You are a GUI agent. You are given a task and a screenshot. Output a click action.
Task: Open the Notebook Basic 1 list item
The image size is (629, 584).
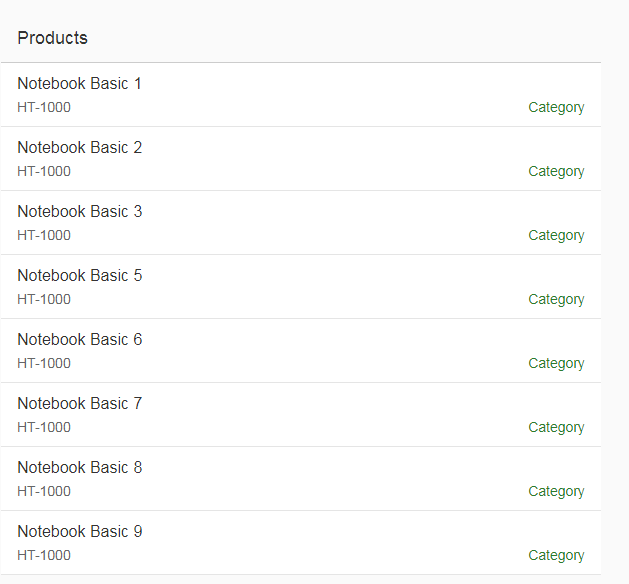click(80, 84)
